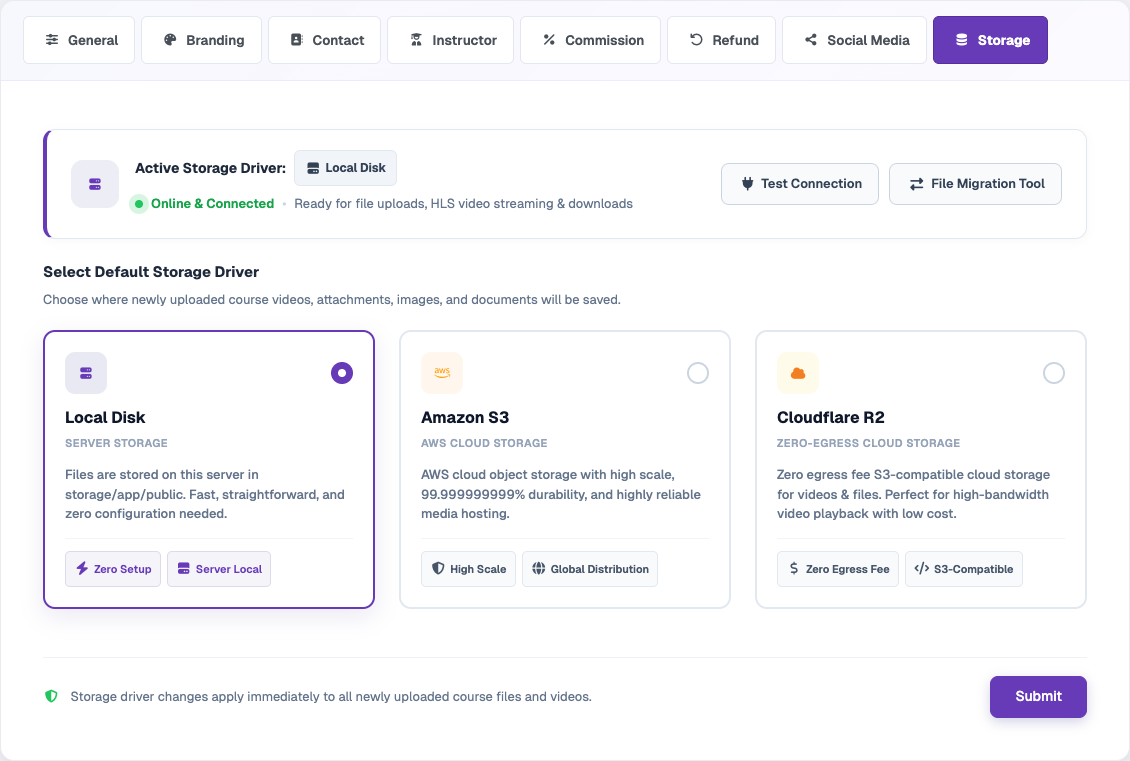The width and height of the screenshot is (1130, 761).
Task: Select the Local Disk radio button
Action: 342,373
